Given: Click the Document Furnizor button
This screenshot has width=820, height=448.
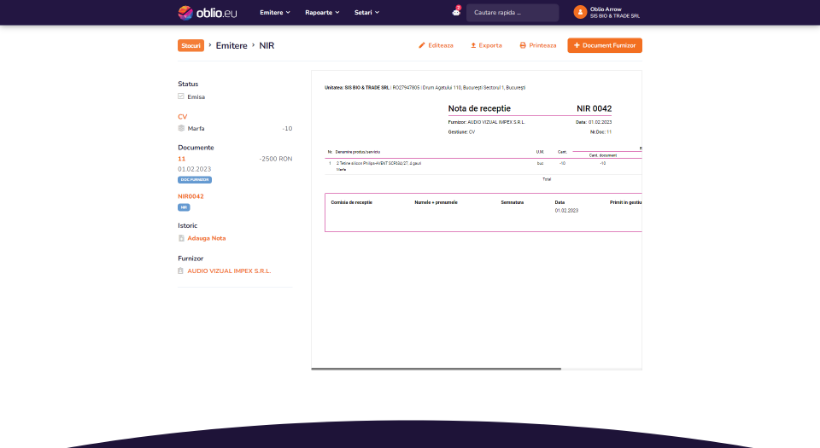Looking at the screenshot, I should pyautogui.click(x=605, y=45).
